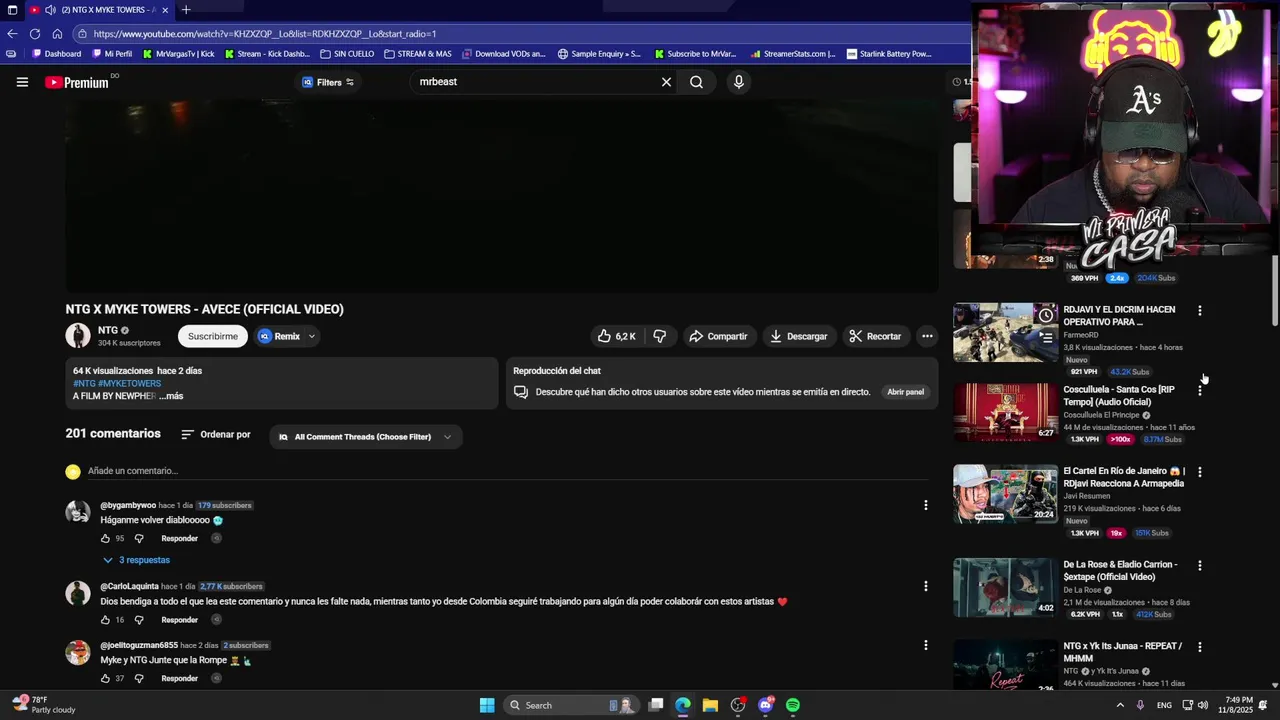Open Spotify from the taskbar
The image size is (1280, 720).
pos(793,705)
